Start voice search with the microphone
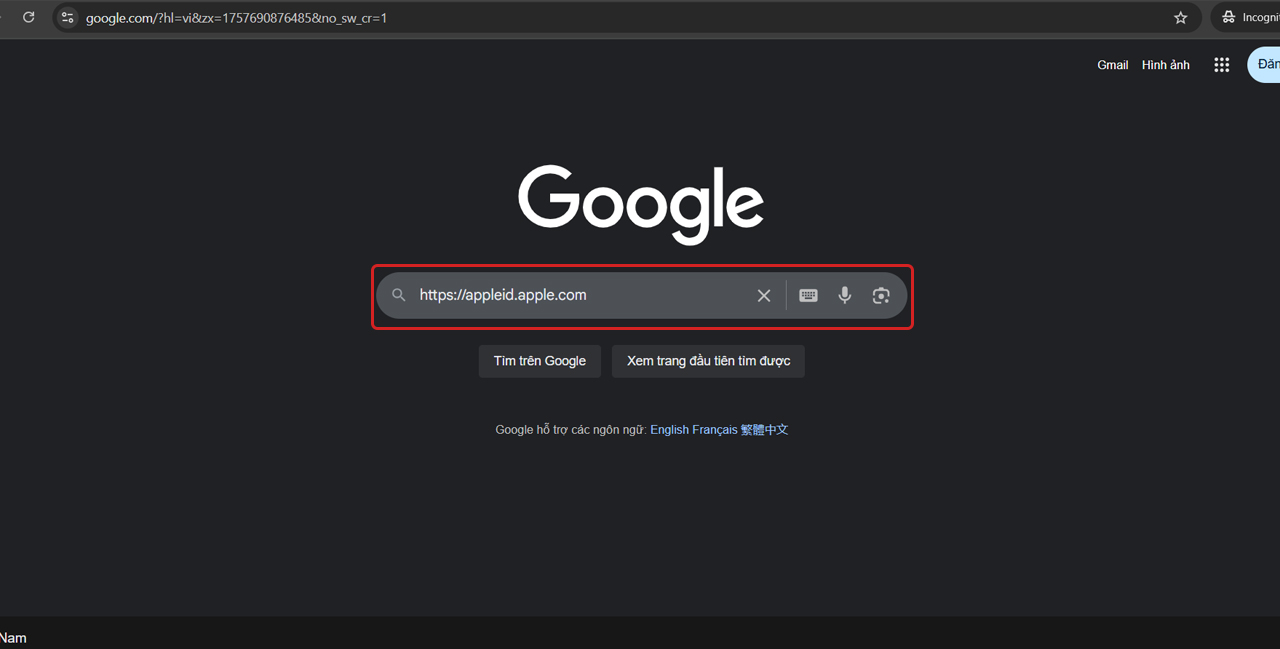This screenshot has height=649, width=1280. coord(845,295)
